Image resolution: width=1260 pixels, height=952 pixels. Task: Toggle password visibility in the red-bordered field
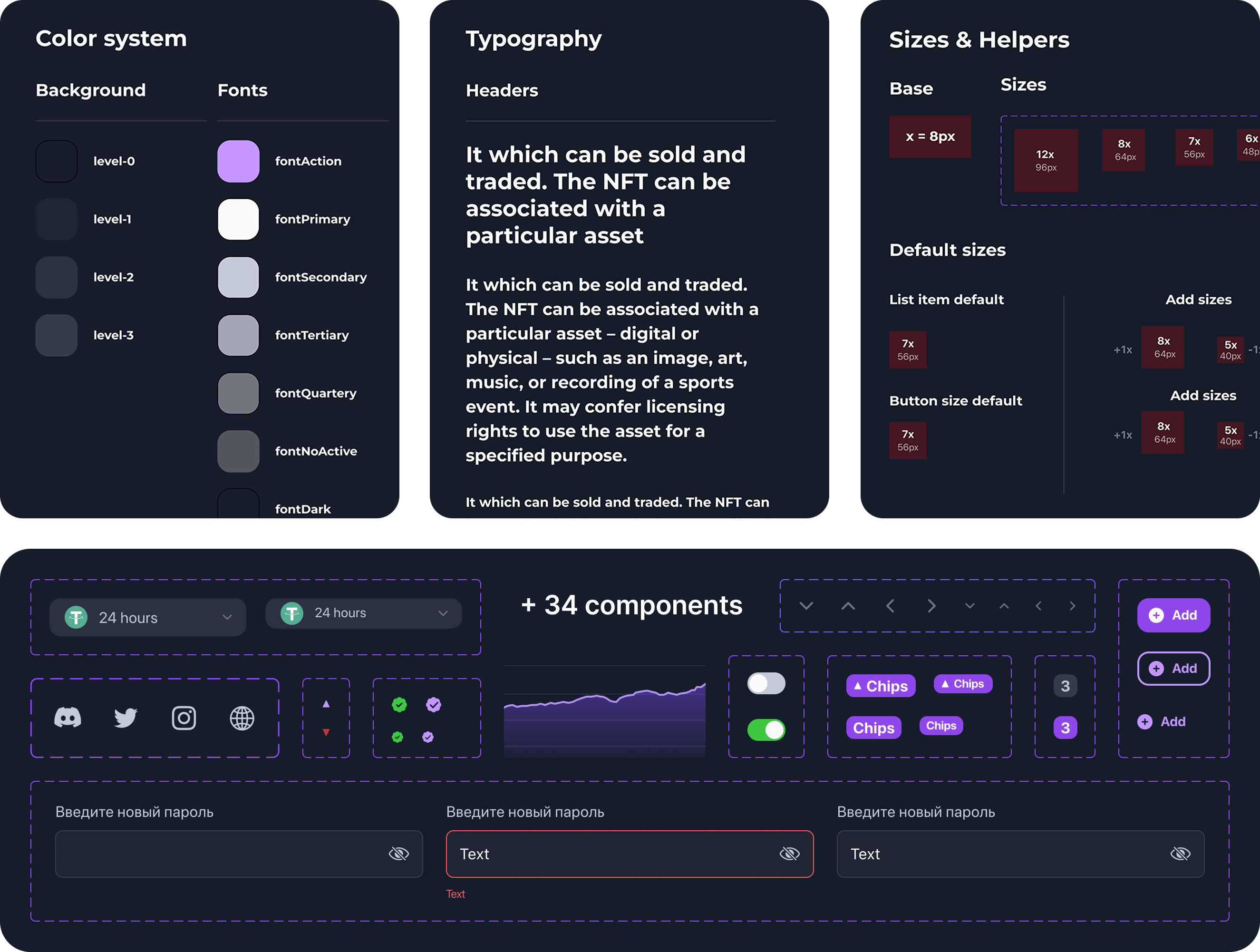click(x=789, y=854)
